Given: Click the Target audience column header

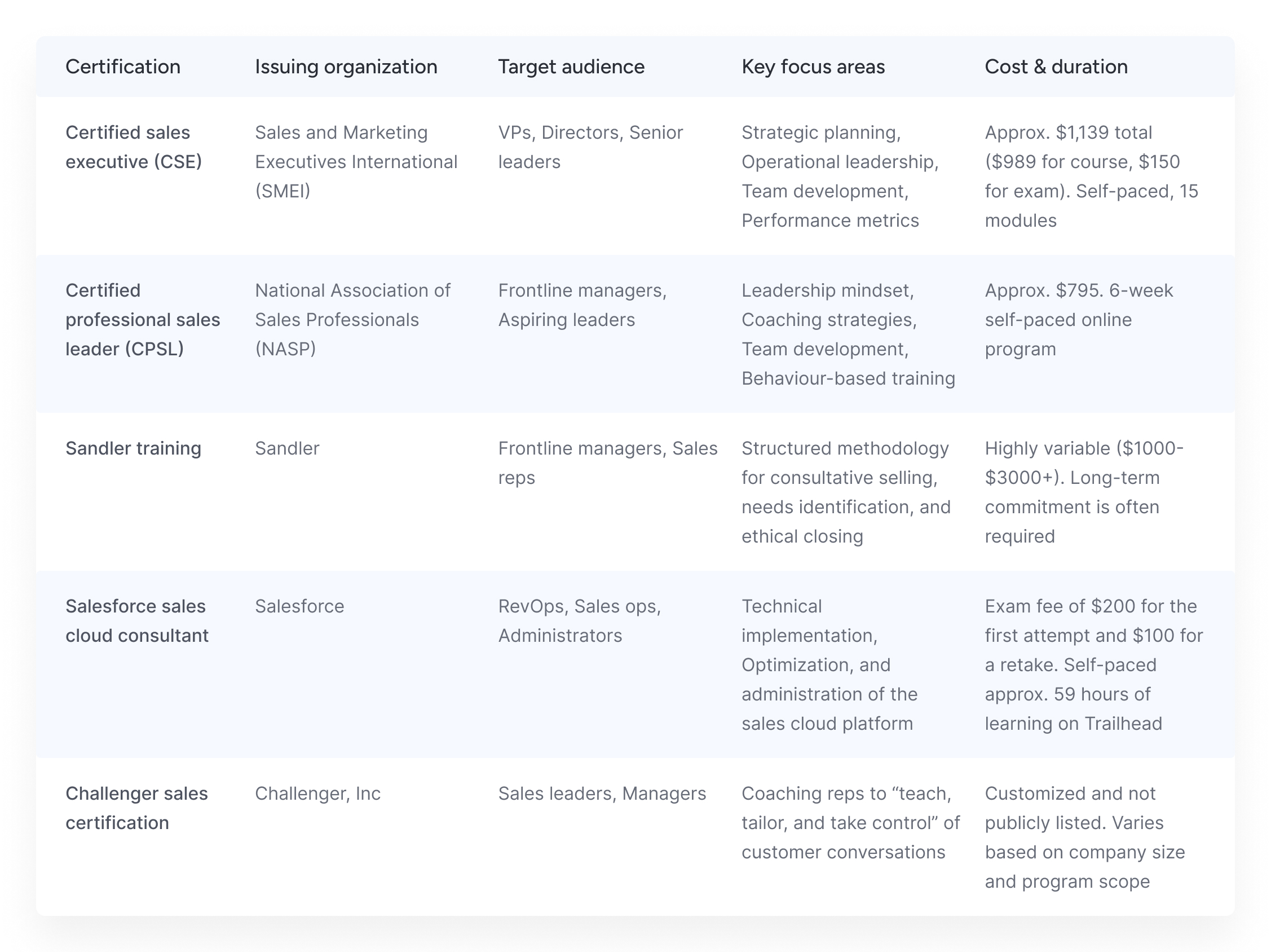Looking at the screenshot, I should [x=571, y=67].
